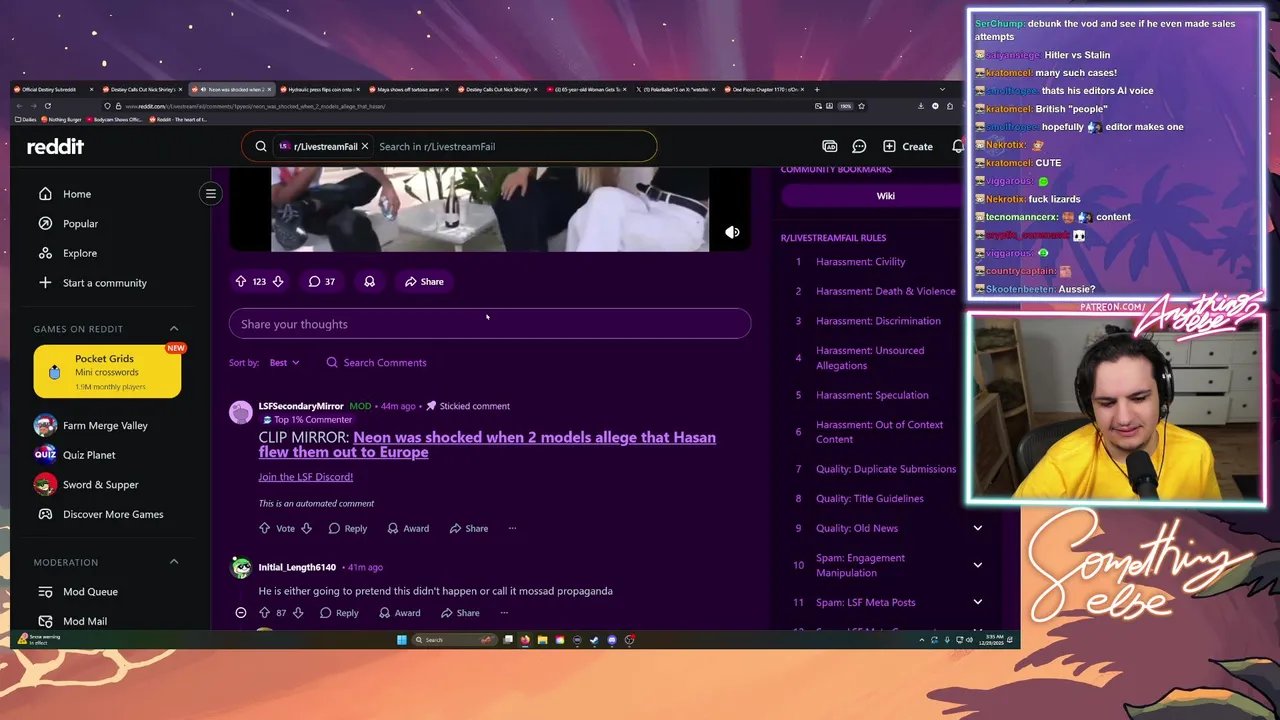This screenshot has width=1280, height=720.
Task: Open more options on Initial_Length6140 comment
Action: pyautogui.click(x=504, y=613)
